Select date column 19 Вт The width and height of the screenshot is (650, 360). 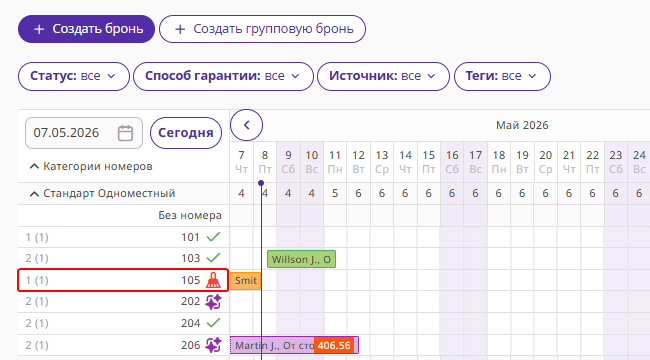(522, 162)
